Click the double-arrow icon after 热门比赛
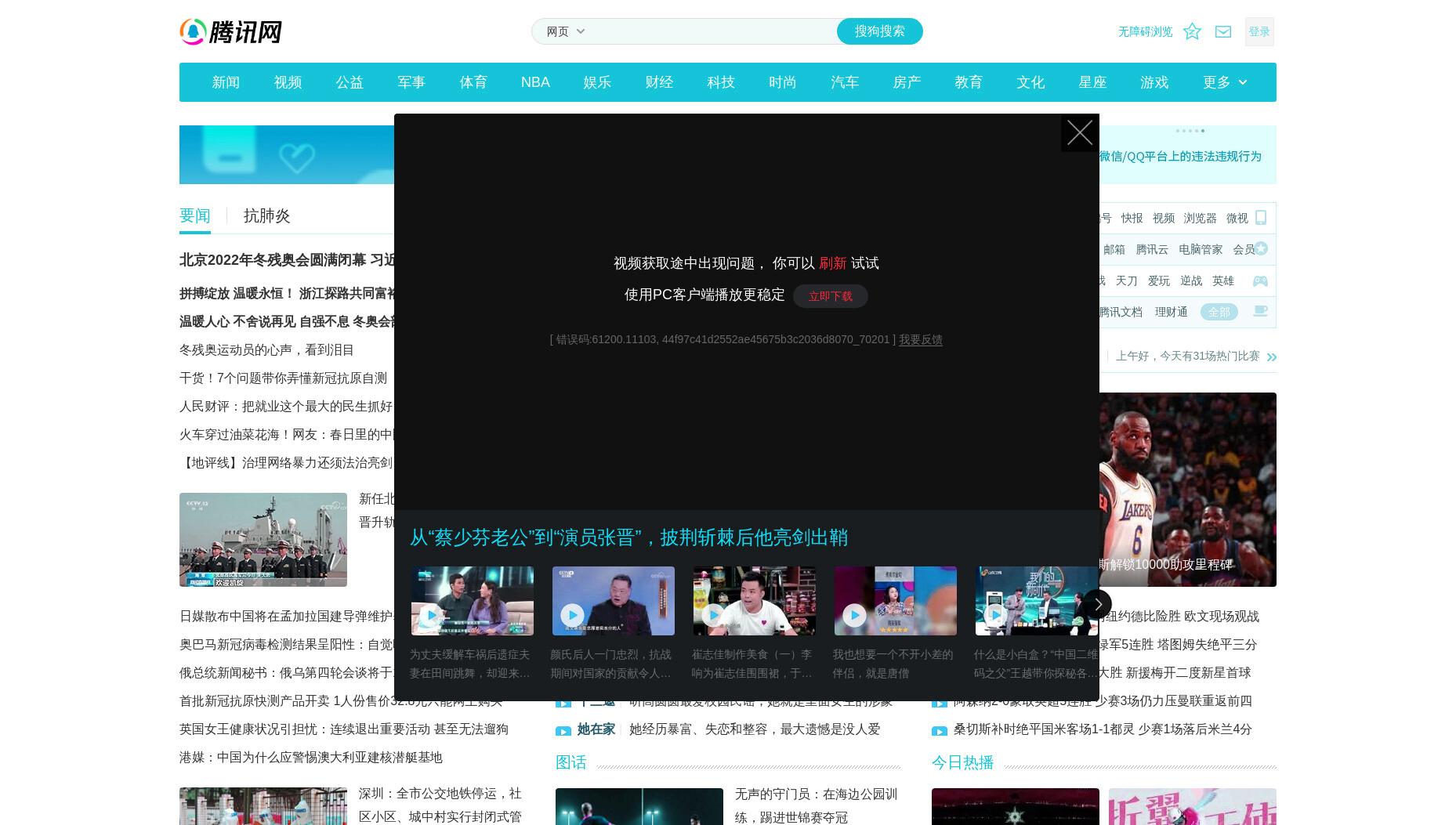This screenshot has height=825, width=1456. tap(1271, 356)
